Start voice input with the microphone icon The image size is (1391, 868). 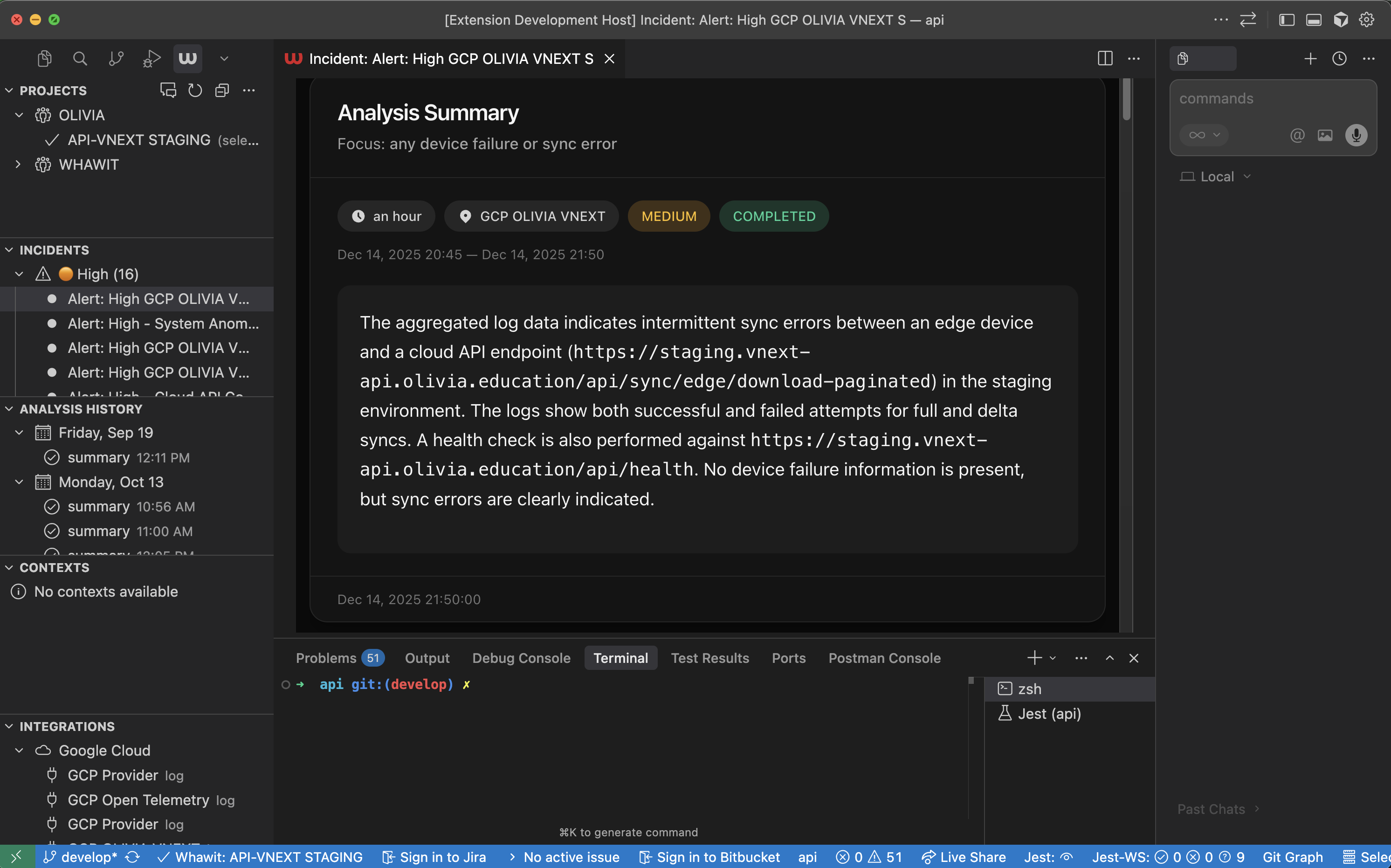(x=1356, y=136)
